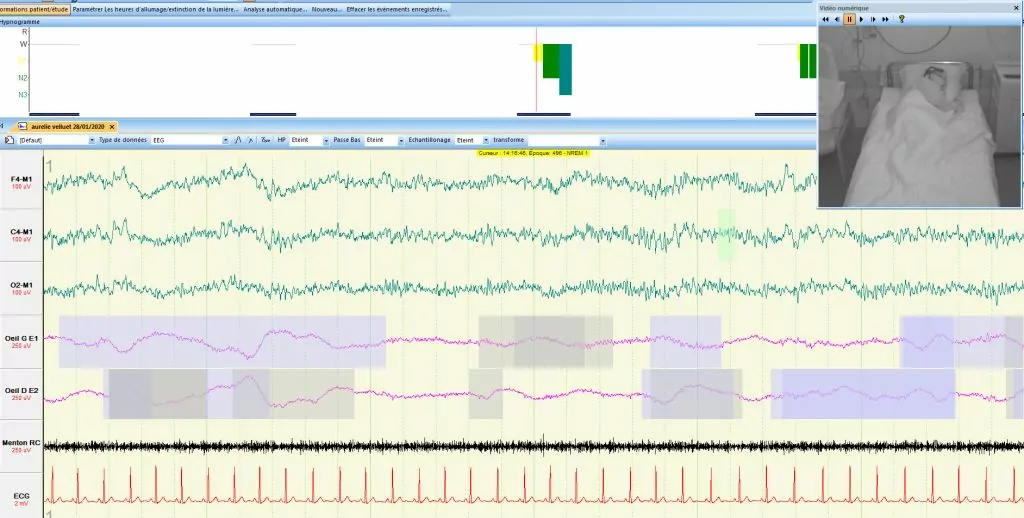This screenshot has width=1024, height=518.
Task: Open the Echantillonage dropdown
Action: [486, 141]
